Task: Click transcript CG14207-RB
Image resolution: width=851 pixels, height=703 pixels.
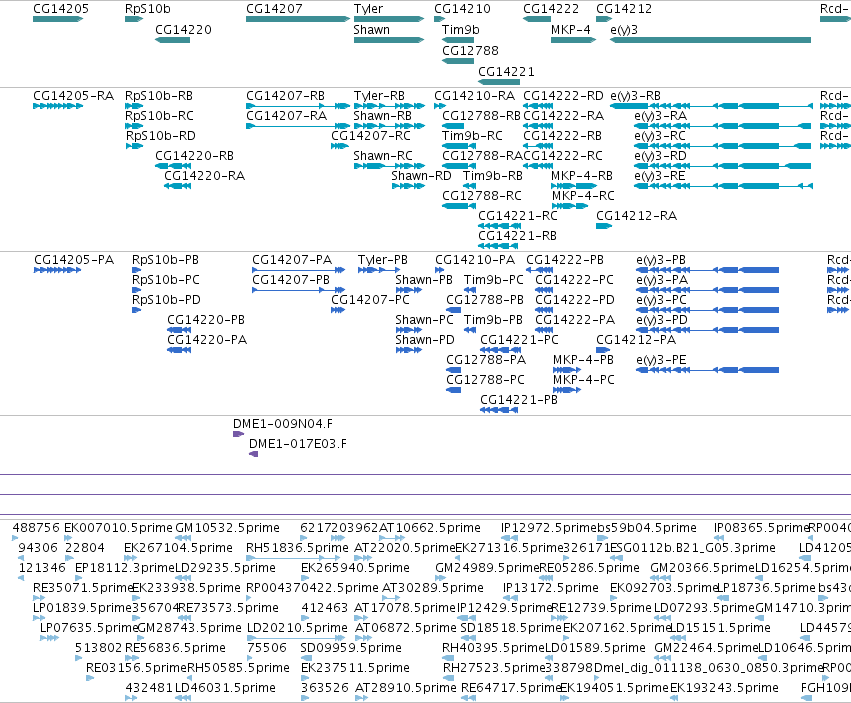Action: pos(285,96)
